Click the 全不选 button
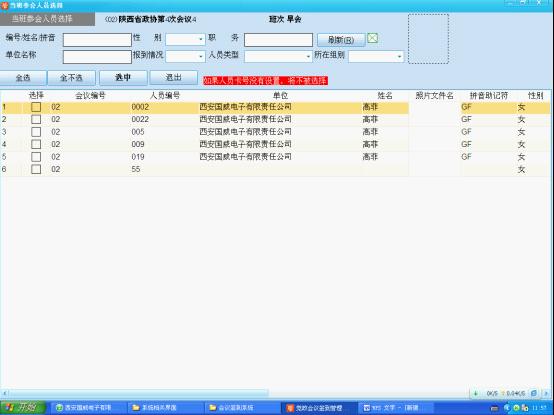The width and height of the screenshot is (554, 415). click(x=71, y=78)
